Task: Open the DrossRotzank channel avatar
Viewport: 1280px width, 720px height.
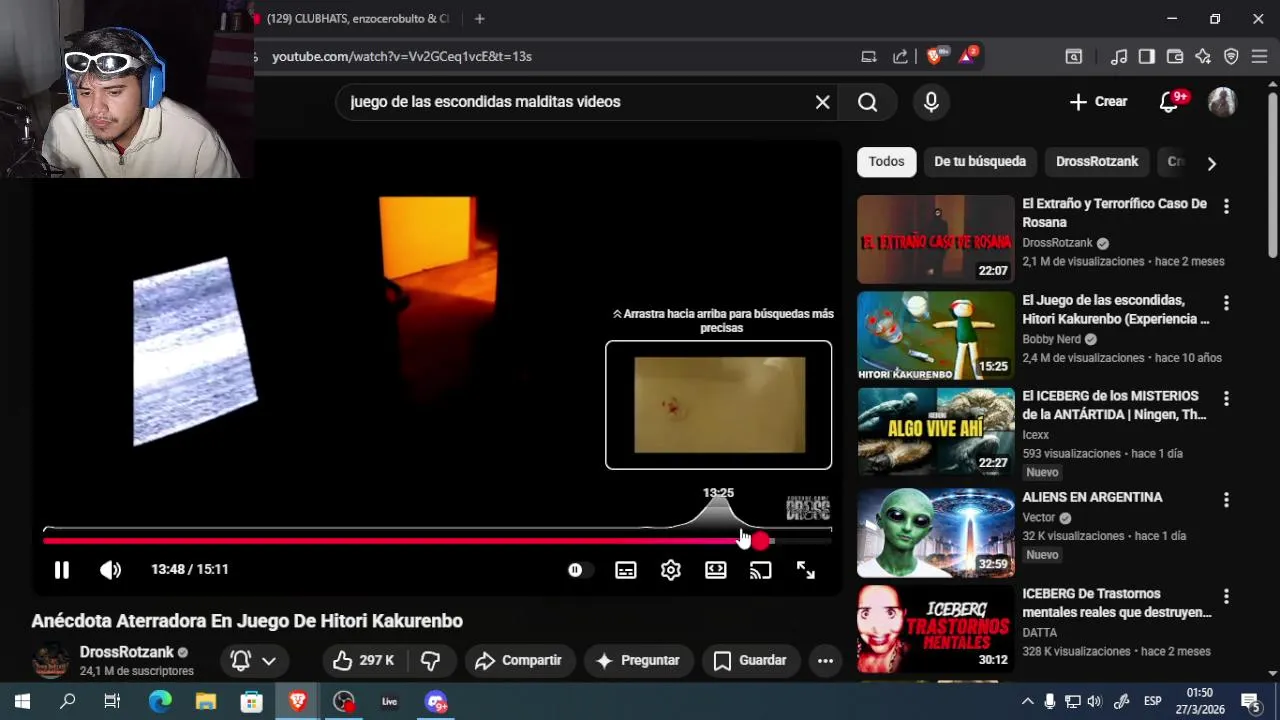Action: point(51,661)
